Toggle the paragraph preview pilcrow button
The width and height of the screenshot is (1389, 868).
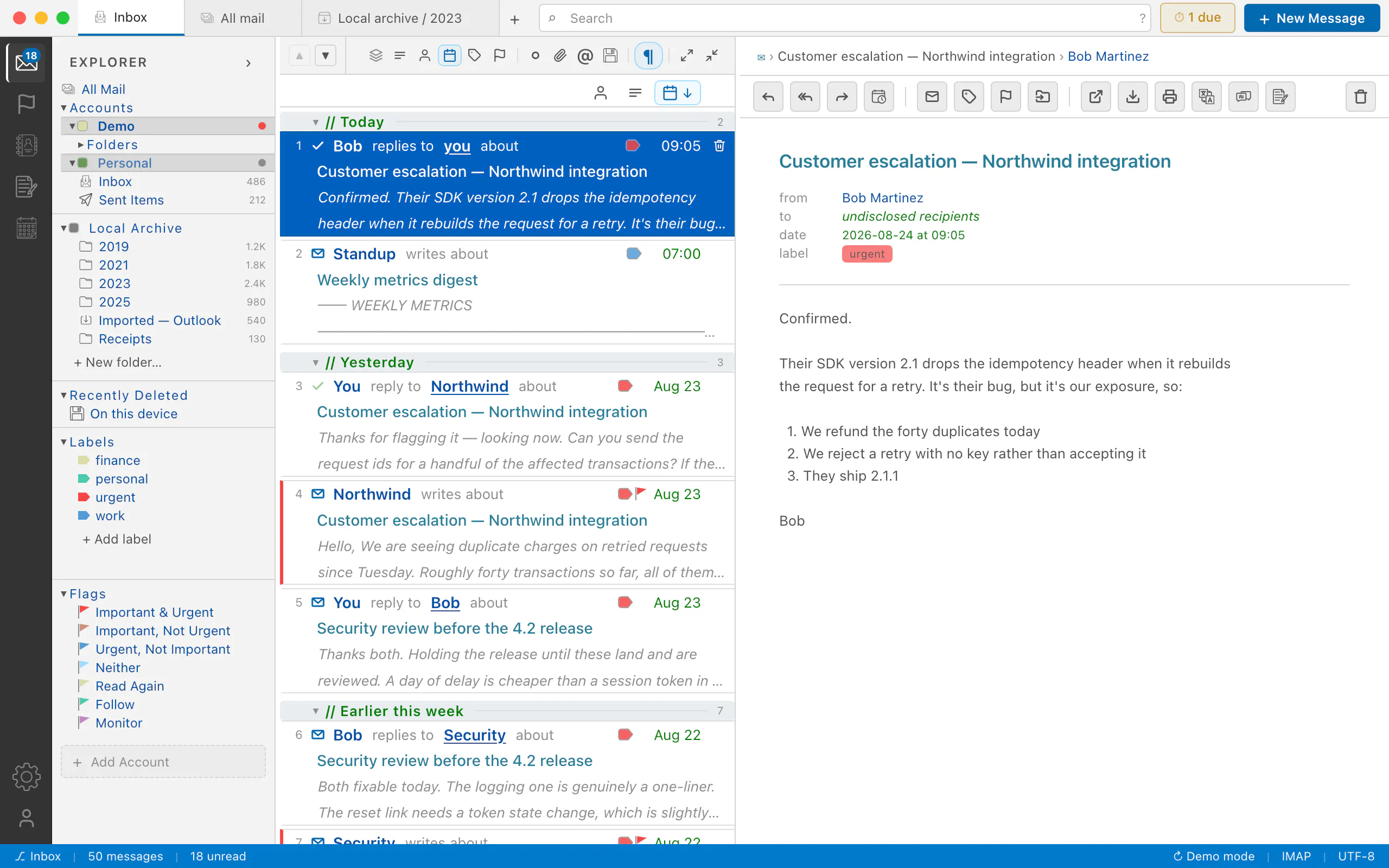(x=648, y=56)
